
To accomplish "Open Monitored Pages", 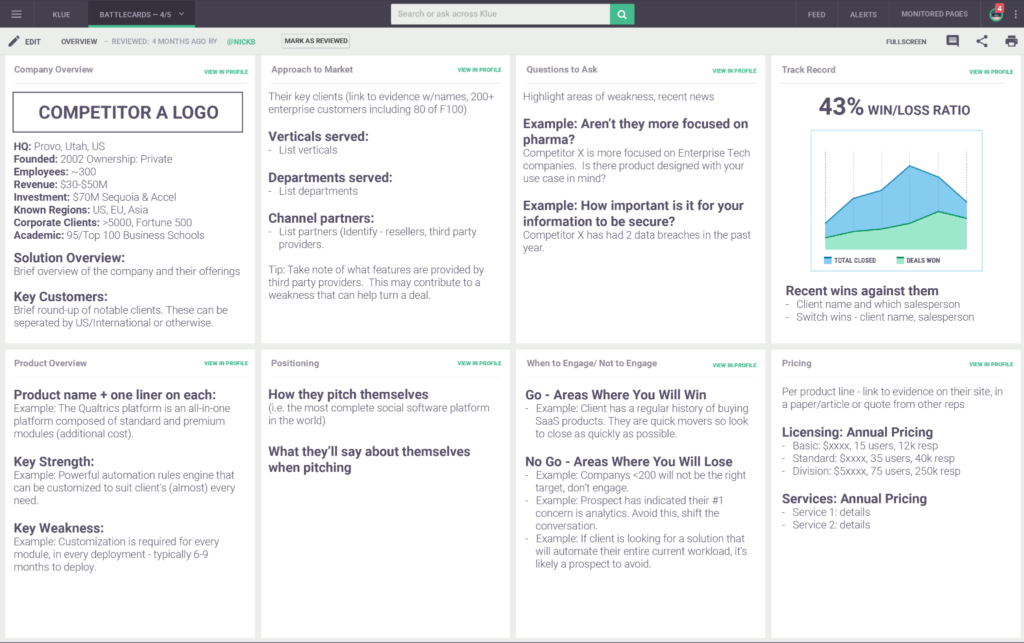I will (x=935, y=14).
